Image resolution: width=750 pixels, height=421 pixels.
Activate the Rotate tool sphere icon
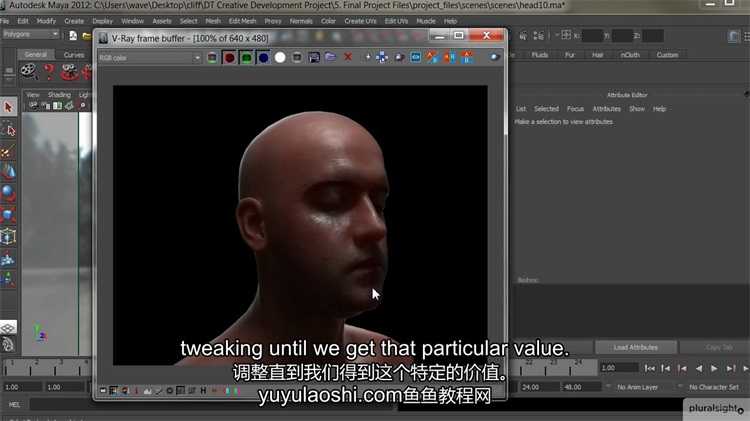point(8,194)
